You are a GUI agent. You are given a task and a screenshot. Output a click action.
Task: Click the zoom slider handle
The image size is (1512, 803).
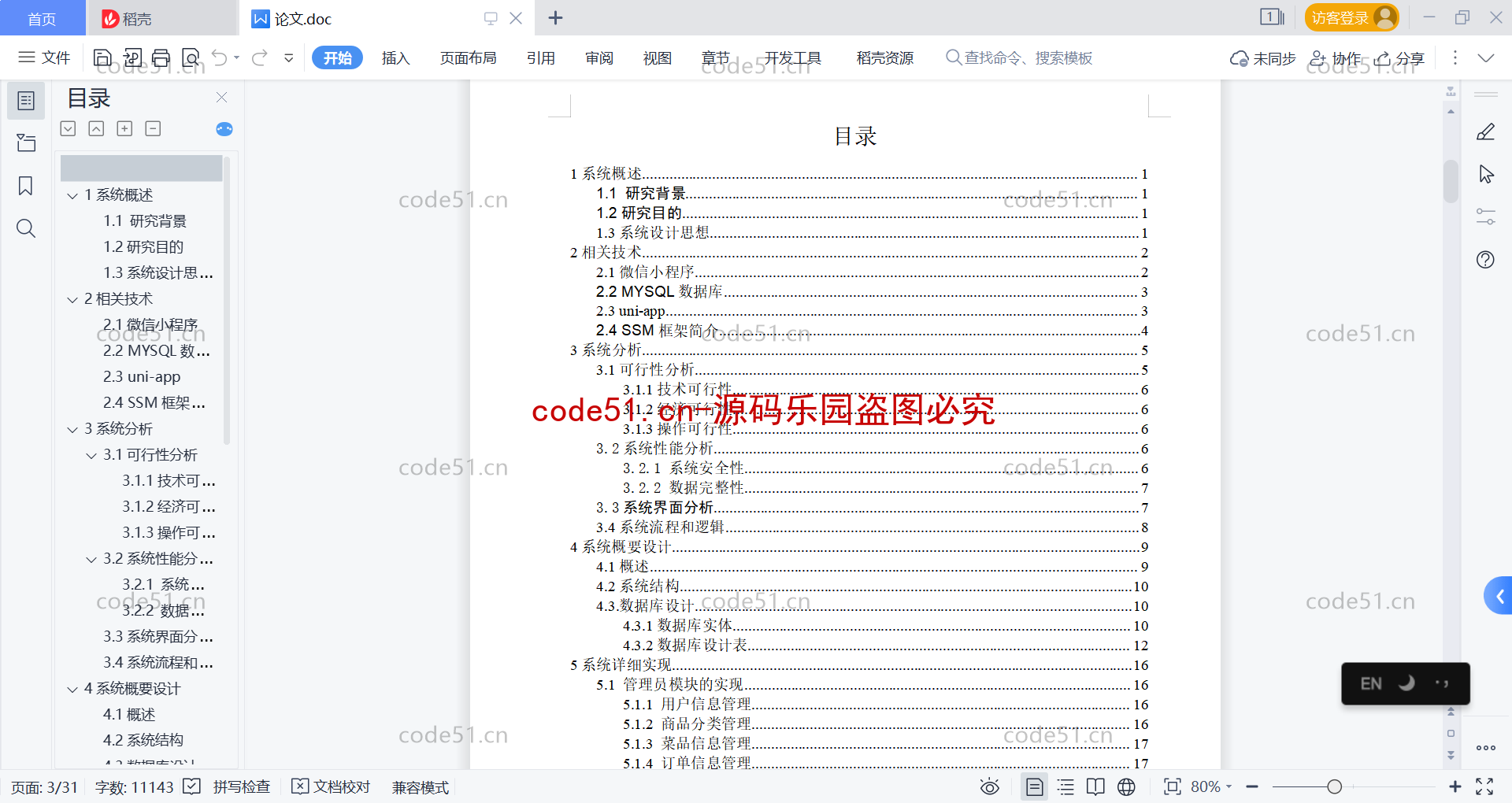click(1334, 786)
